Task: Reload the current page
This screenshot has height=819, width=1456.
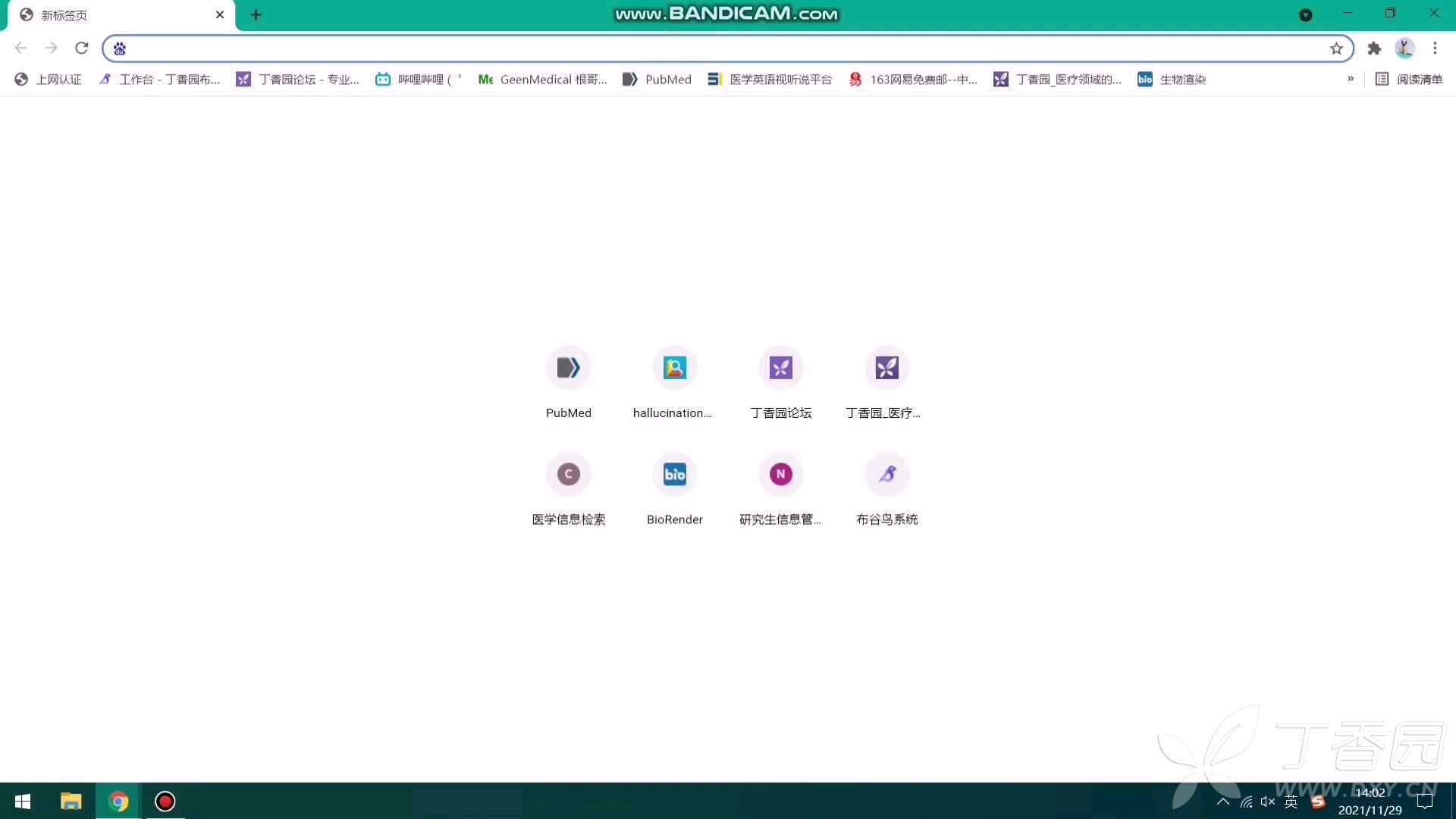Action: click(82, 49)
